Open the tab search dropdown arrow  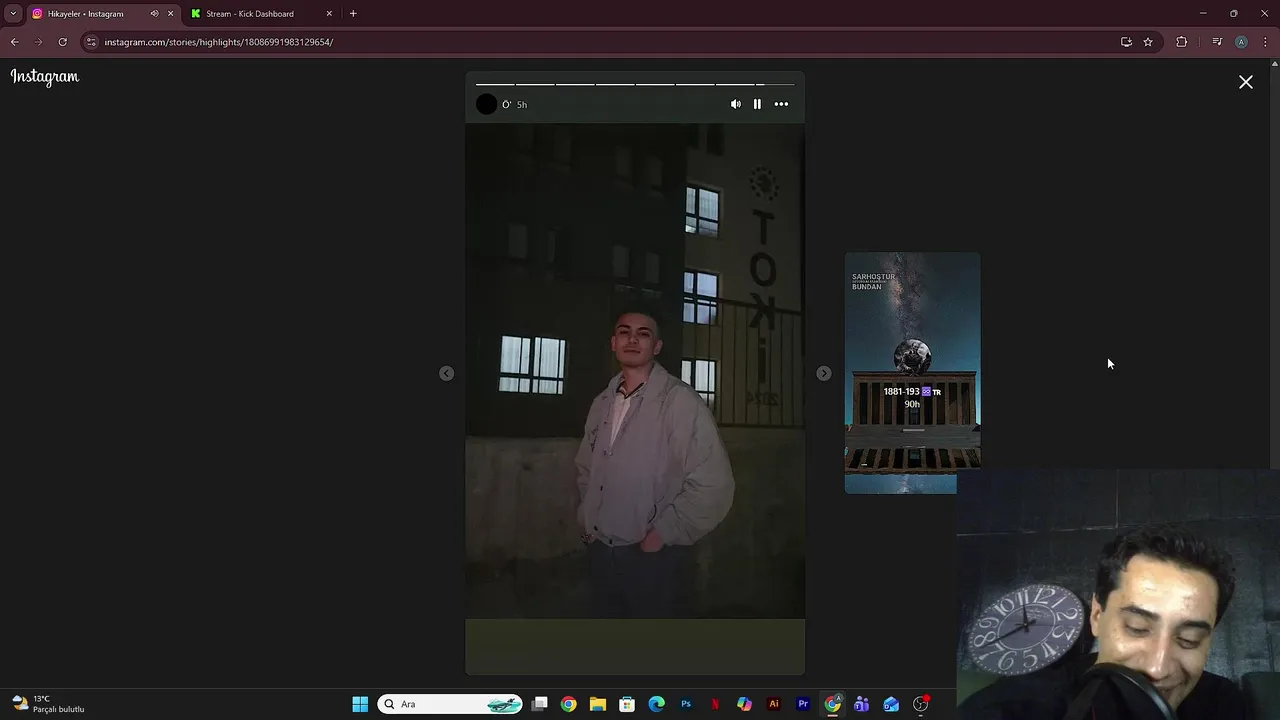tap(13, 14)
